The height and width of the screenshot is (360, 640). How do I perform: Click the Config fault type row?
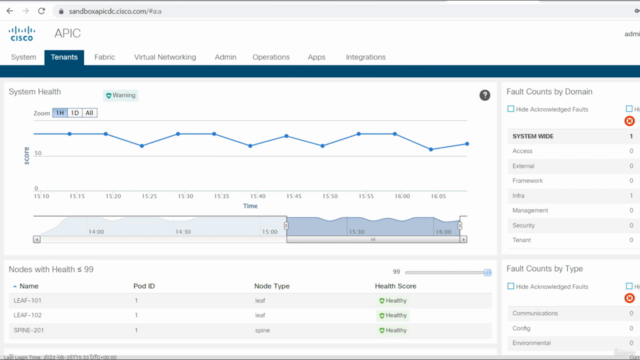click(x=573, y=328)
